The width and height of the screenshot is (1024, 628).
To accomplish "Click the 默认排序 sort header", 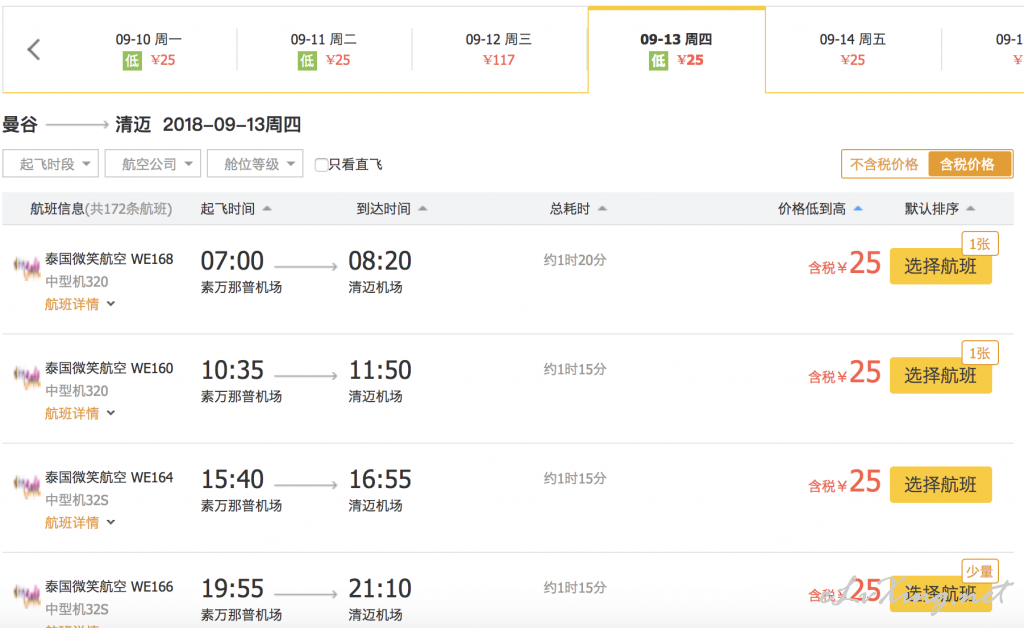I will 931,209.
